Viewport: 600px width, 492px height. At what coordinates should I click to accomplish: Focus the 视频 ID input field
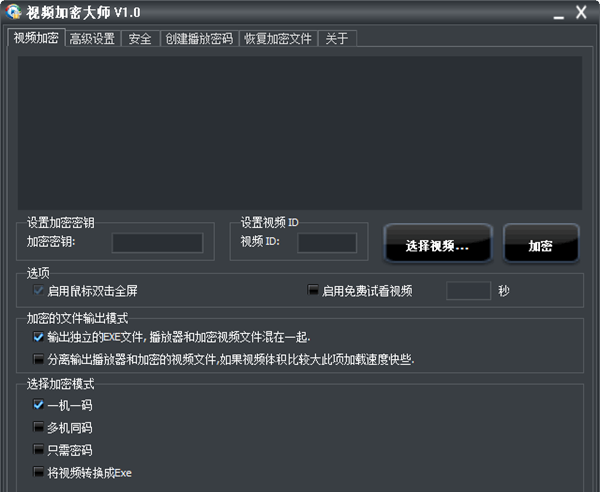[x=327, y=243]
